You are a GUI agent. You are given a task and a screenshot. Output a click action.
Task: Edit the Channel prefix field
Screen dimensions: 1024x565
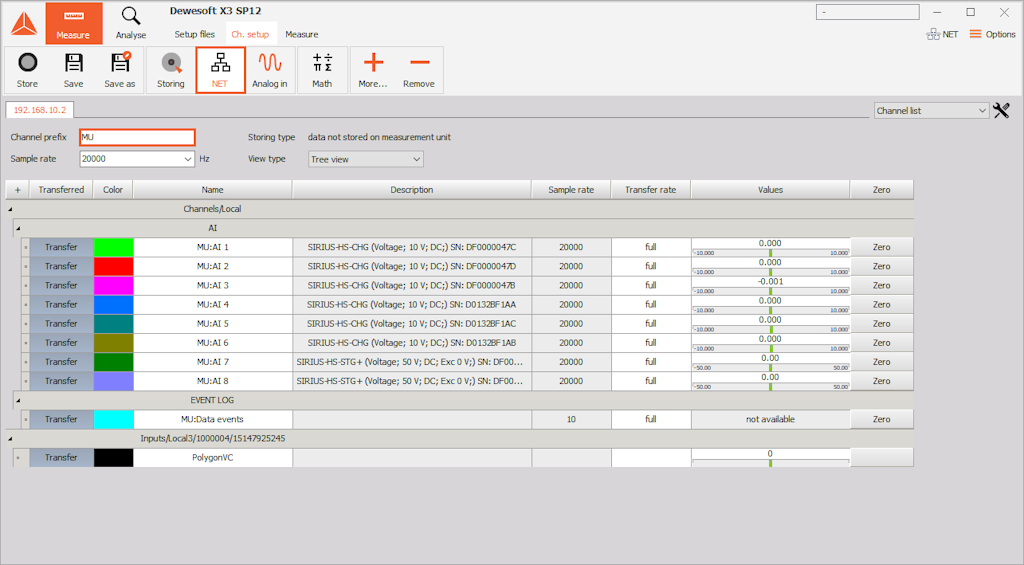(137, 137)
